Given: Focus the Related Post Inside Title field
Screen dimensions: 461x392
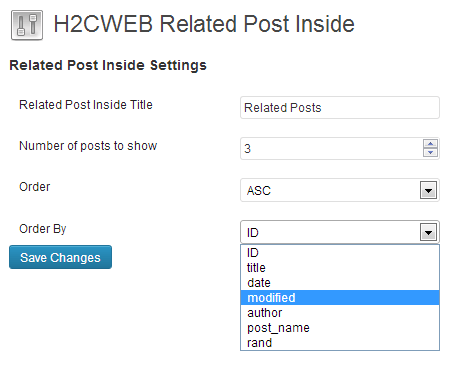Looking at the screenshot, I should 340,107.
